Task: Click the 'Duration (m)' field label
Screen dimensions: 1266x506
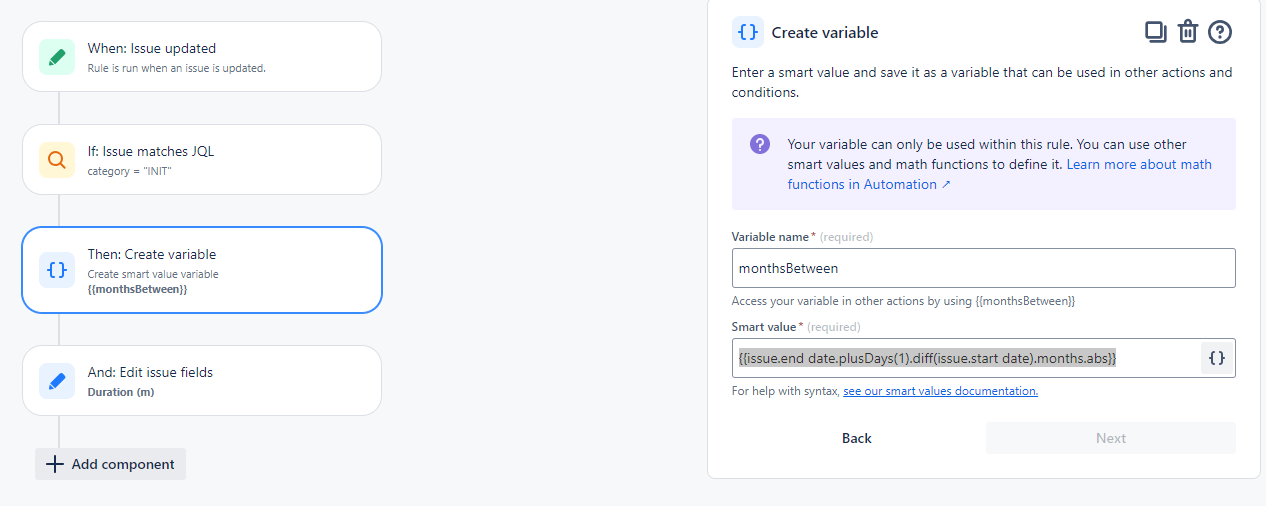Action: (x=121, y=392)
